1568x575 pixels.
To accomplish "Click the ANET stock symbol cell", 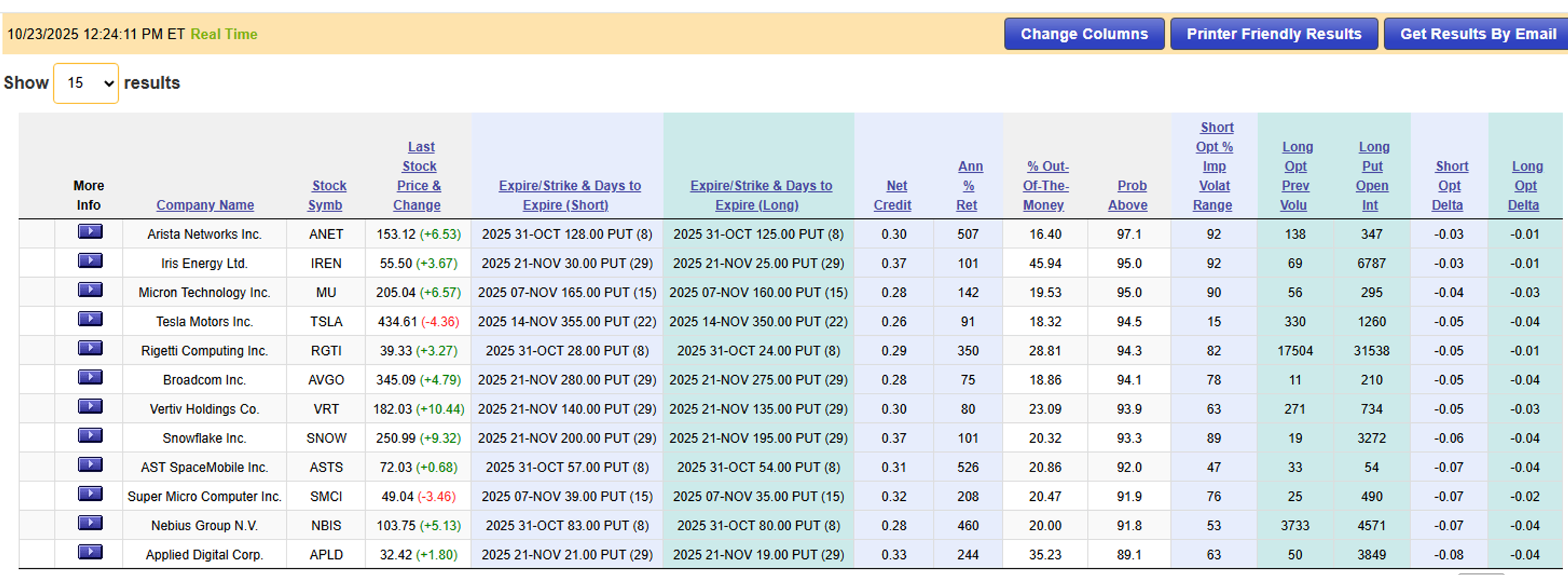I will point(326,234).
